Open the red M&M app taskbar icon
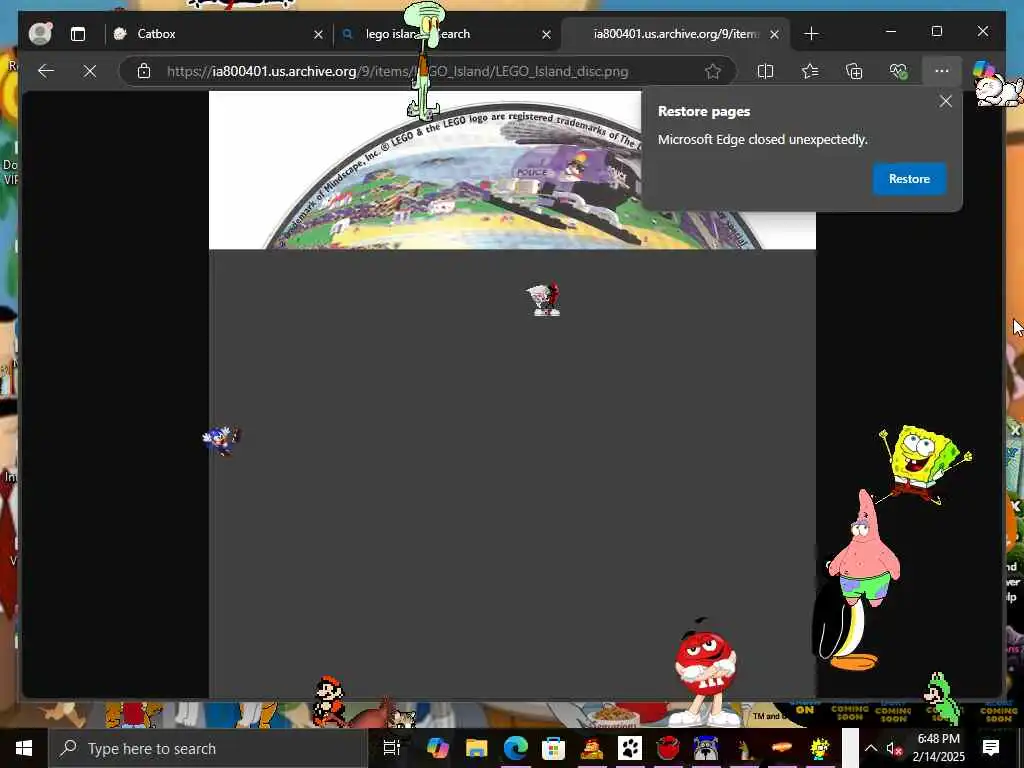This screenshot has height=768, width=1024. (x=667, y=748)
